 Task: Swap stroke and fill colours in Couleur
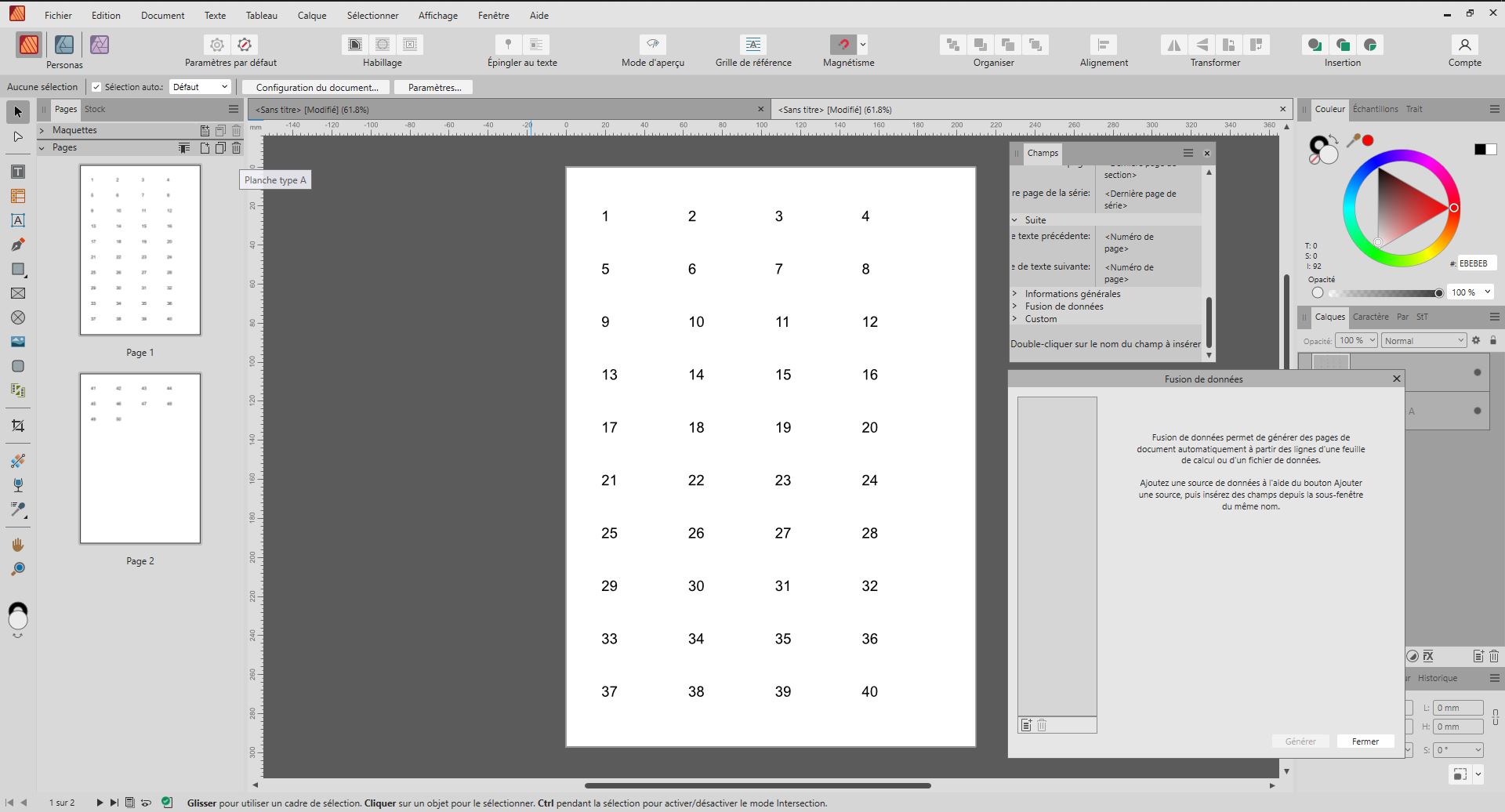[1333, 140]
